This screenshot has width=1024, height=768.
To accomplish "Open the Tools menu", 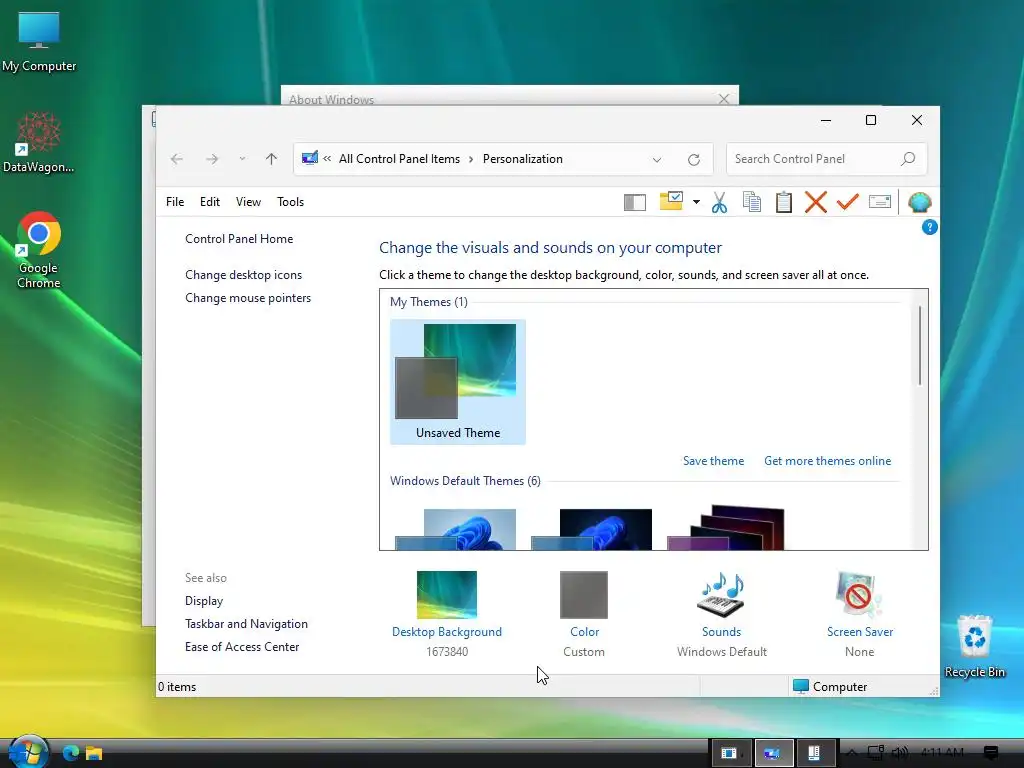I will pyautogui.click(x=291, y=202).
